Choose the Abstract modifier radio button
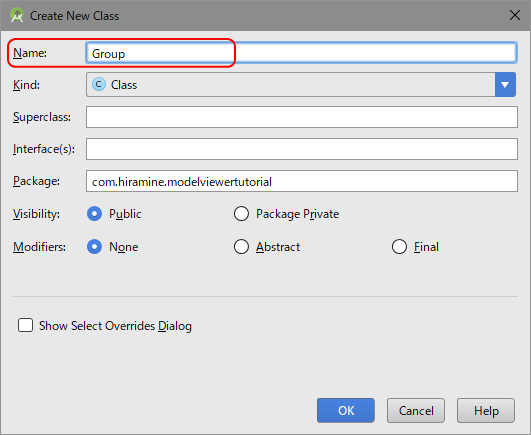Screen dimensions: 531x435 tap(241, 247)
